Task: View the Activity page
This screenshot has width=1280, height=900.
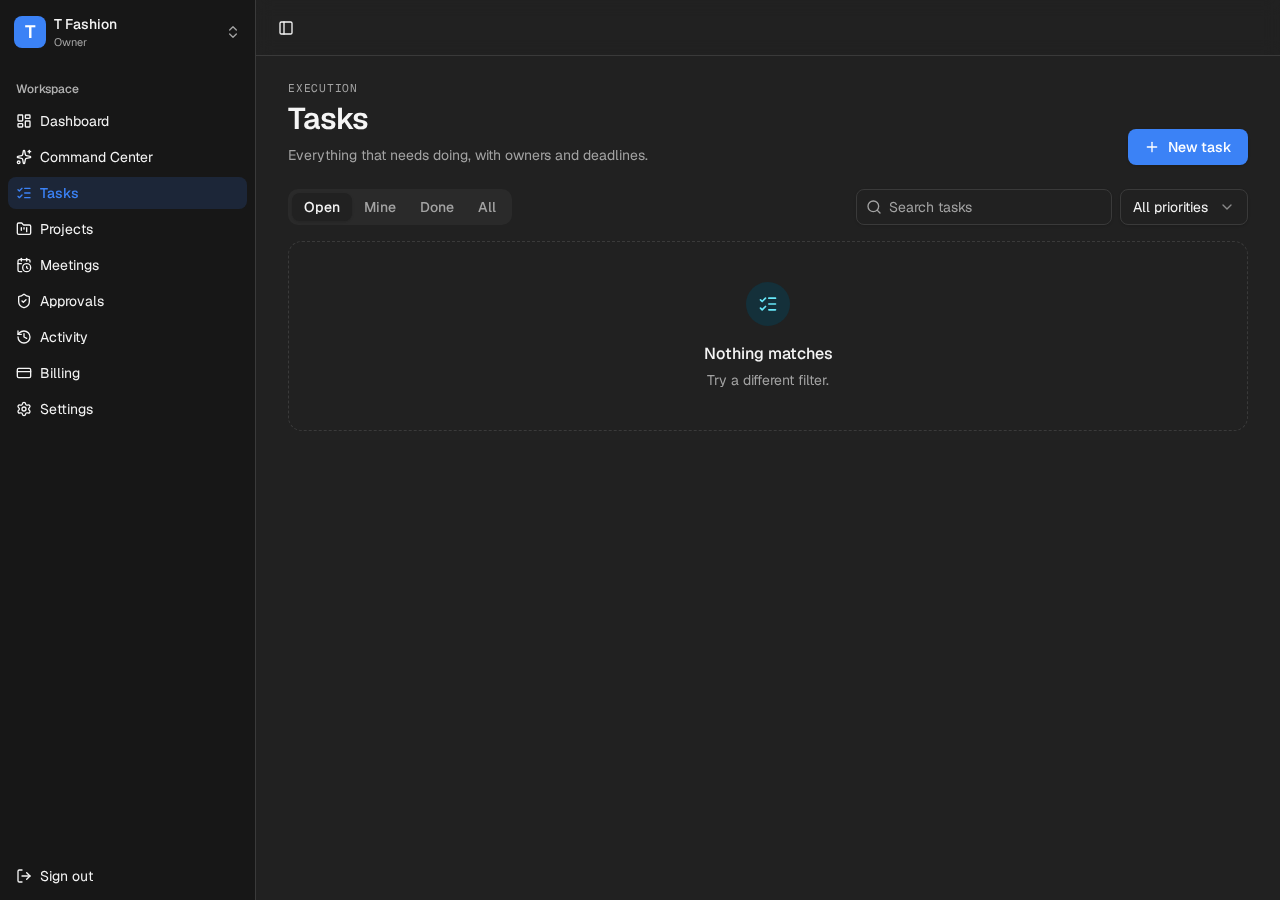Action: pos(127,337)
